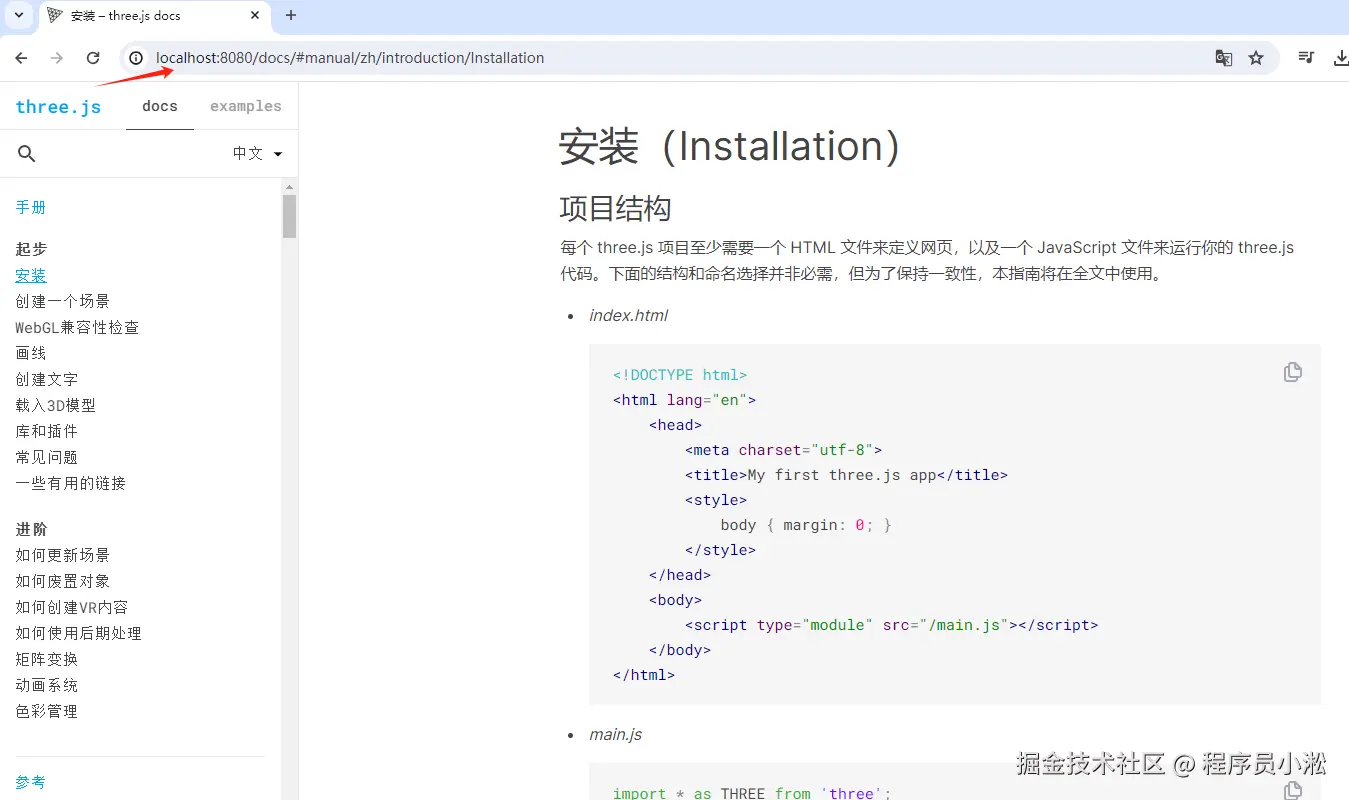Switch to the docs tab

coord(160,106)
